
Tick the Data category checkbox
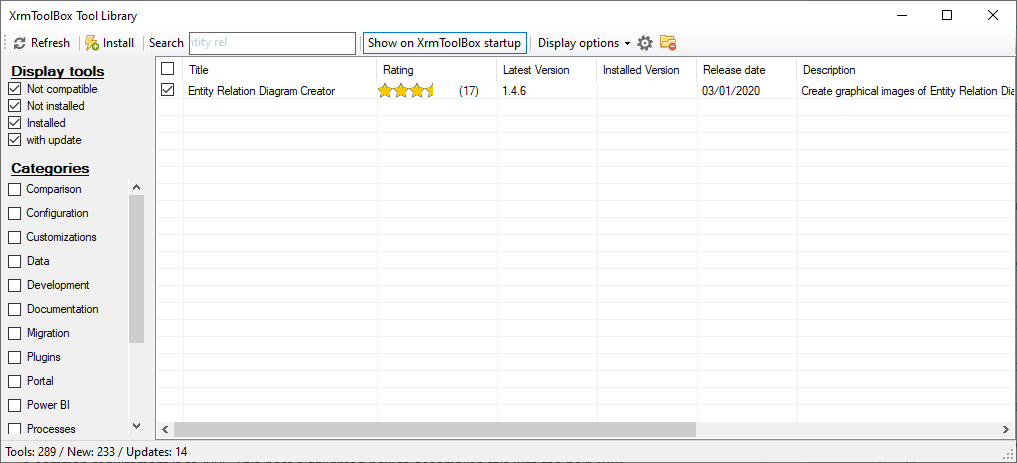tap(14, 261)
